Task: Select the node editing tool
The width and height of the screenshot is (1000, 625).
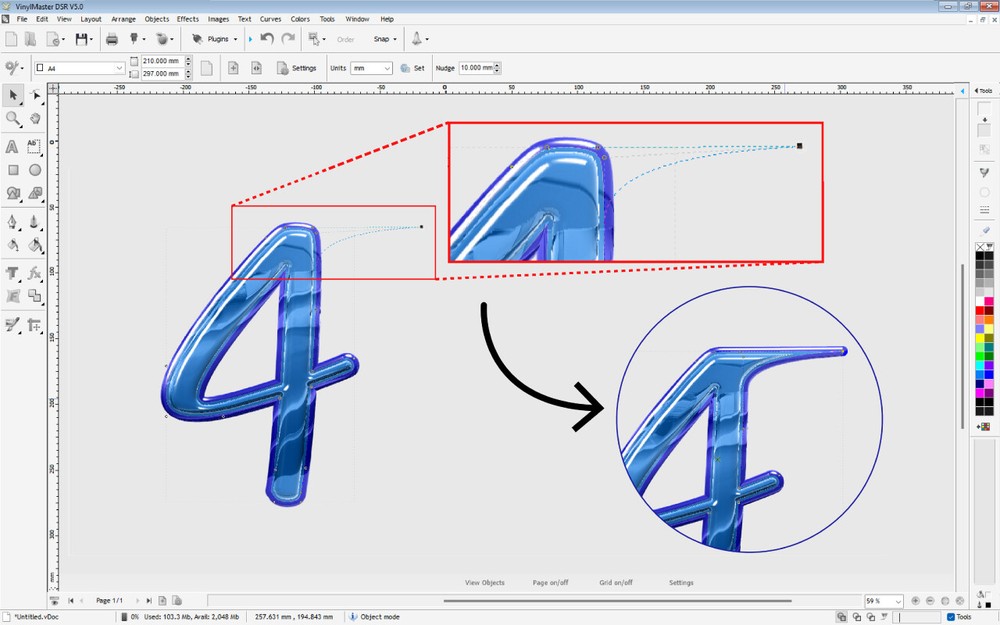Action: [34, 95]
